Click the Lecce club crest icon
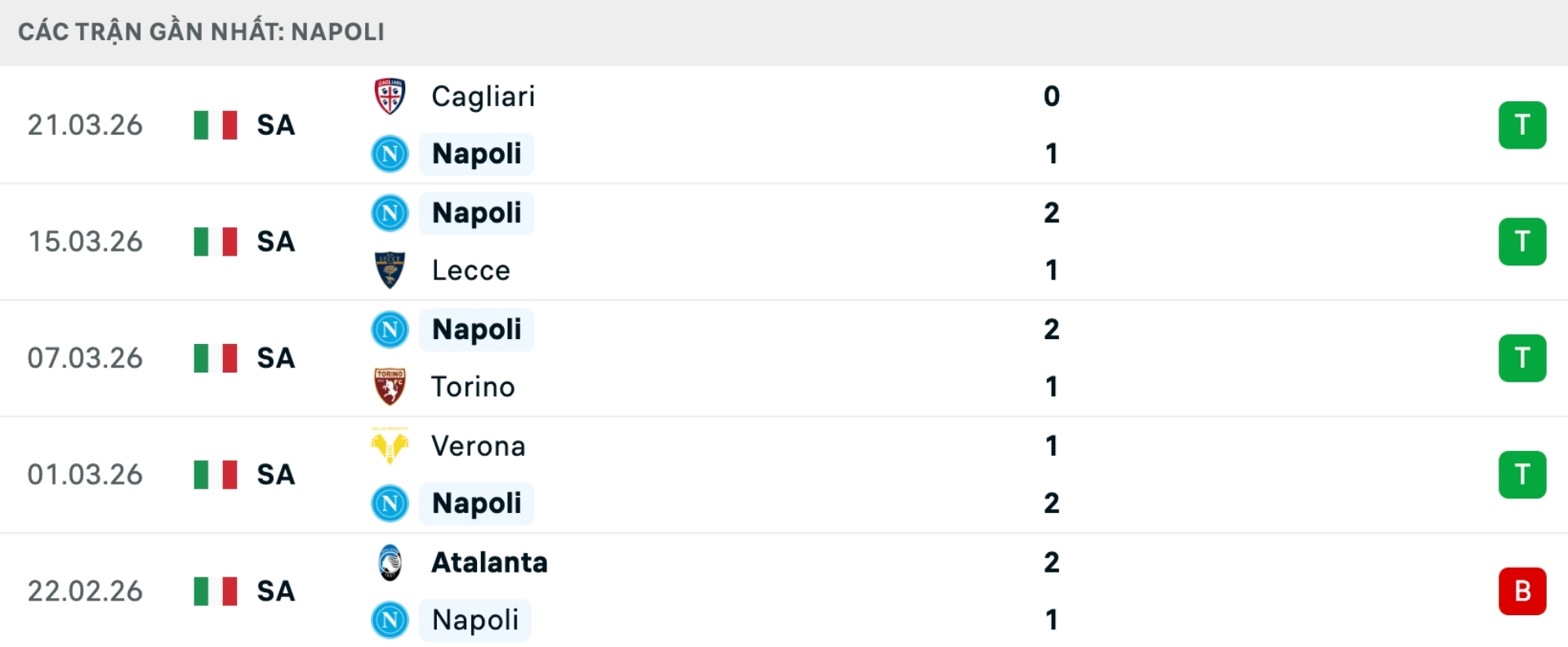The height and width of the screenshot is (647, 1568). (390, 270)
